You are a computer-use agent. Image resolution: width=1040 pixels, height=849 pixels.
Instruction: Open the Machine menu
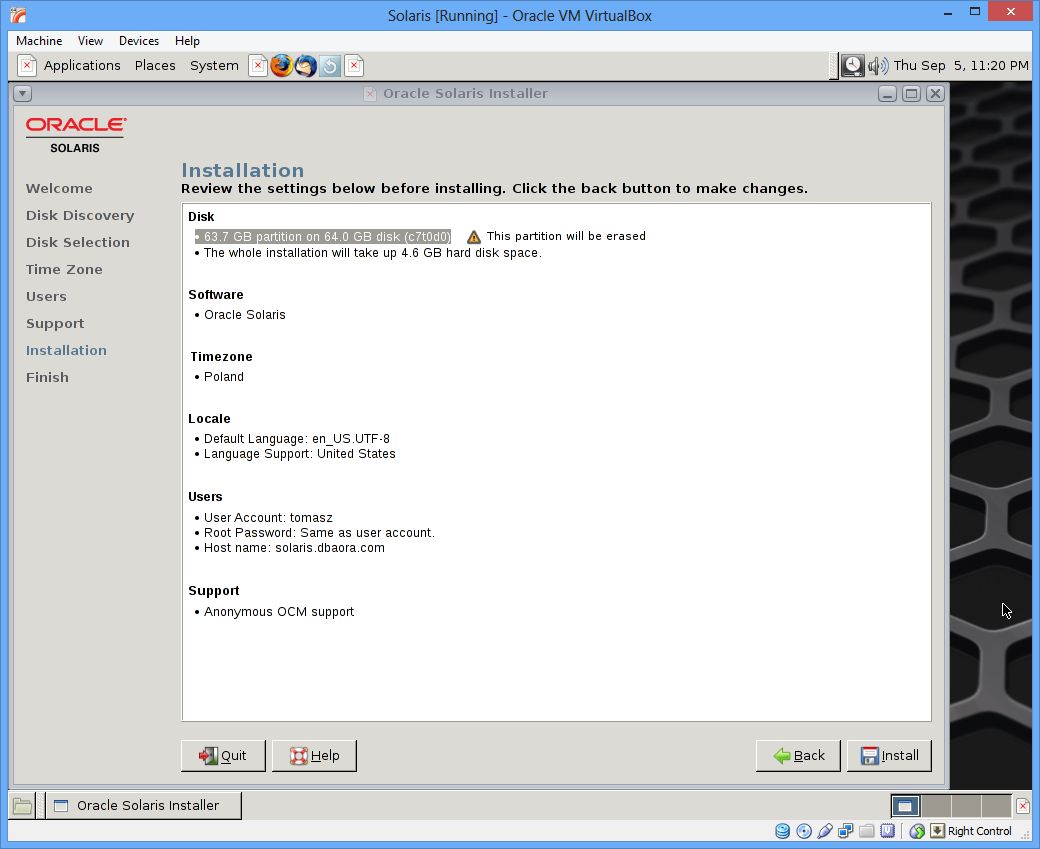pos(39,41)
